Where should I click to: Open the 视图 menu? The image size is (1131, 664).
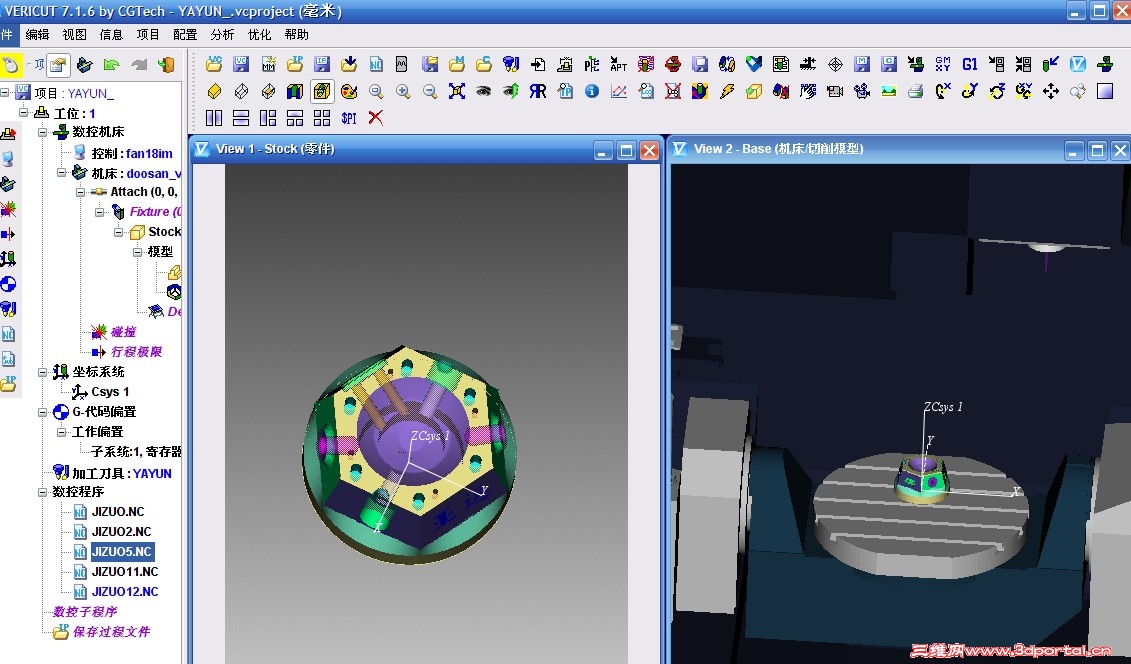click(x=74, y=35)
